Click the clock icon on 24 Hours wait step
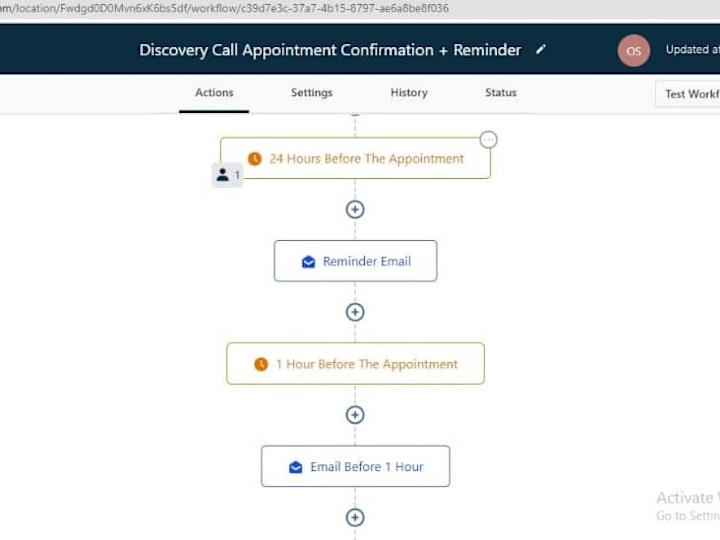720x540 pixels. pyautogui.click(x=255, y=159)
